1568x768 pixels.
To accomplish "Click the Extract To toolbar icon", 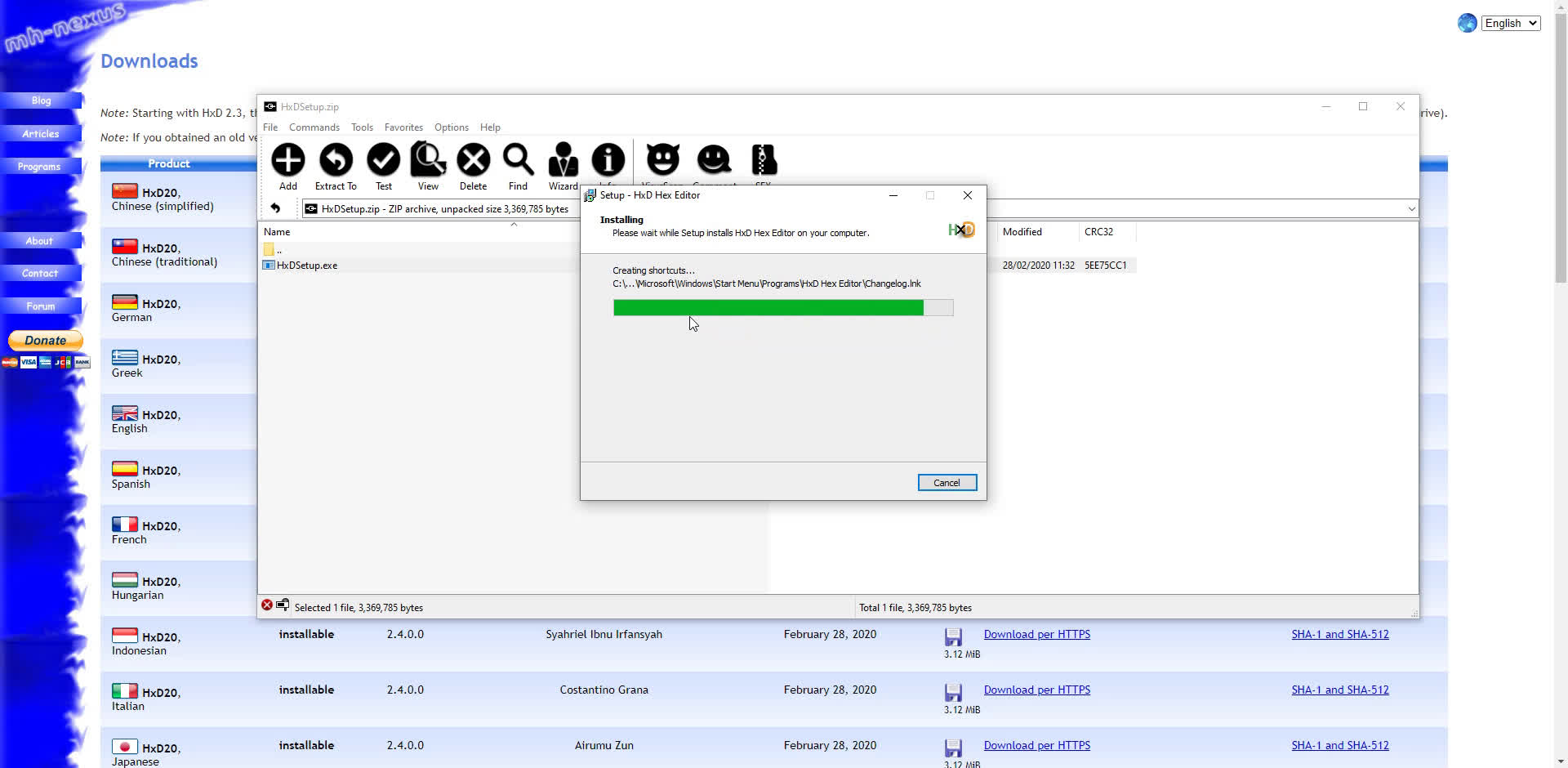I will click(x=336, y=160).
